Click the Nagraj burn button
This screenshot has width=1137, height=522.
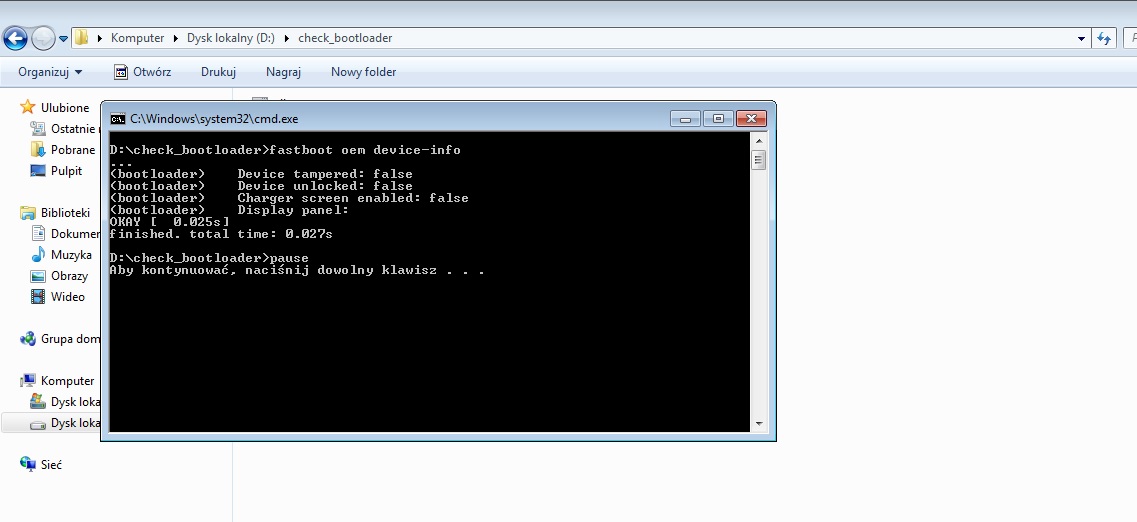(x=283, y=72)
